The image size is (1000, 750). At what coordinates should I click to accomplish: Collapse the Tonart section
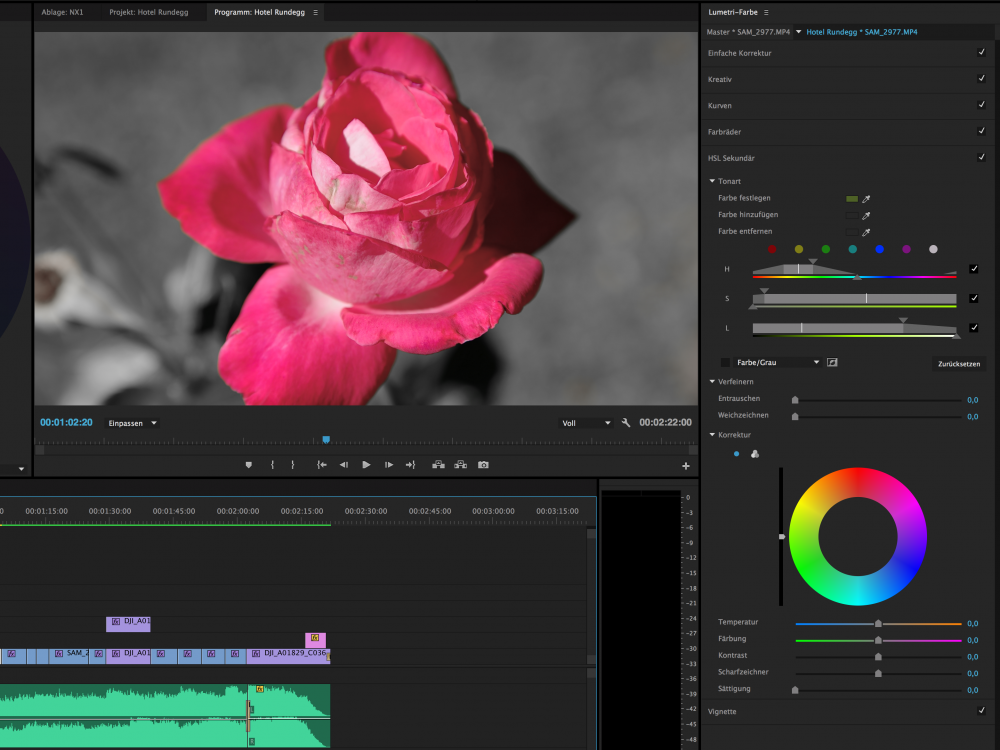[x=712, y=181]
